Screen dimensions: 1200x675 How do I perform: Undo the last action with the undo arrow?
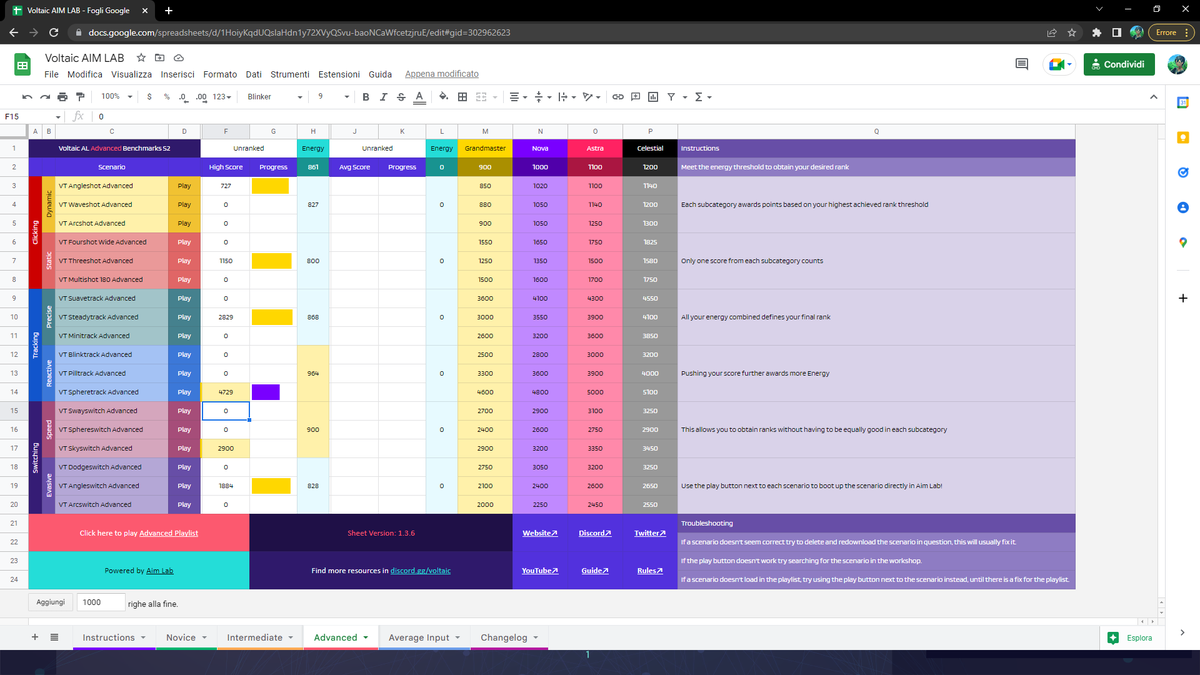tap(27, 97)
